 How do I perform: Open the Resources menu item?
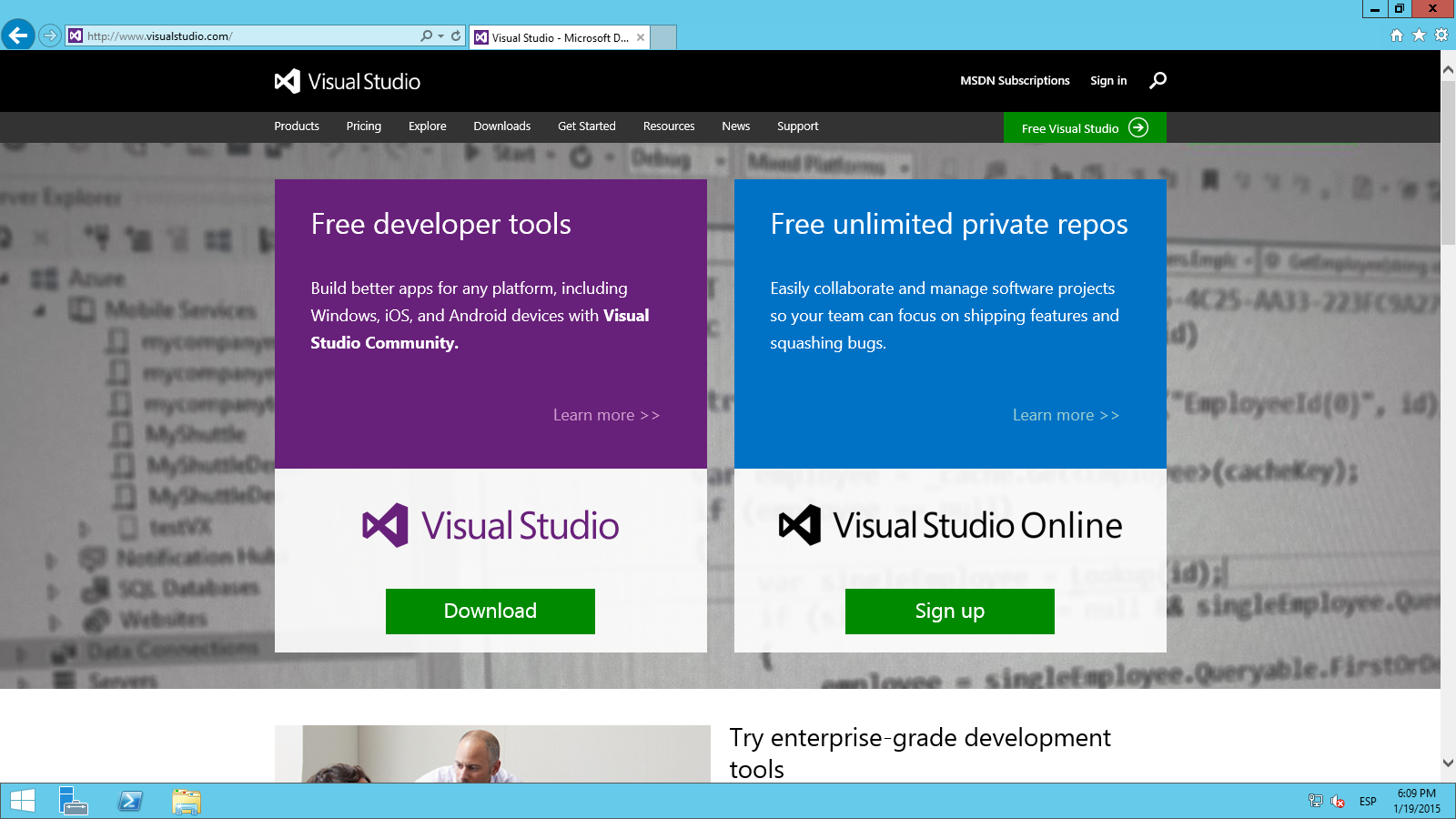click(x=669, y=126)
